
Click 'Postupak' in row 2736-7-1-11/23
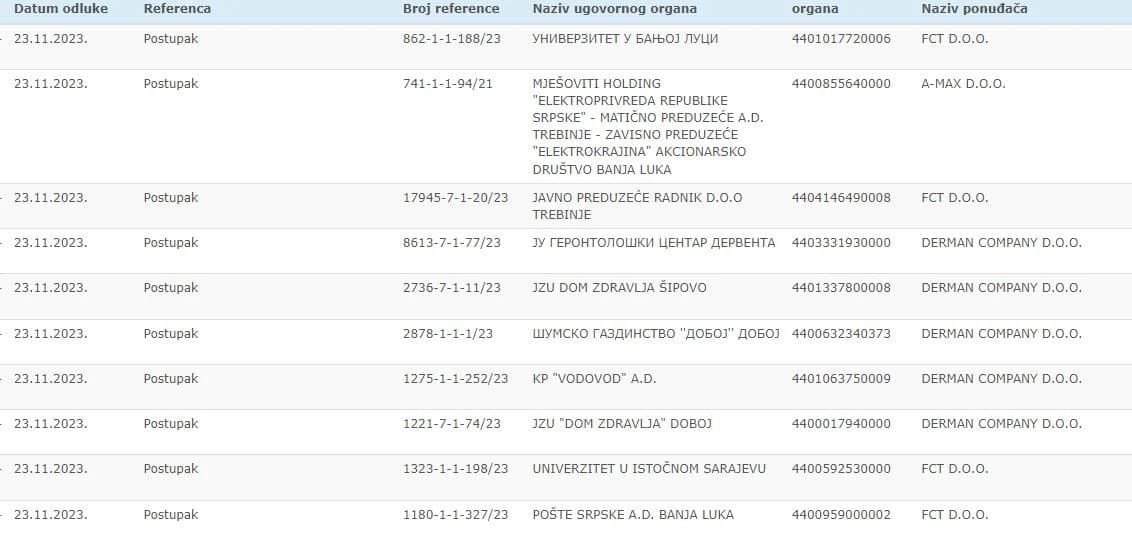point(170,287)
